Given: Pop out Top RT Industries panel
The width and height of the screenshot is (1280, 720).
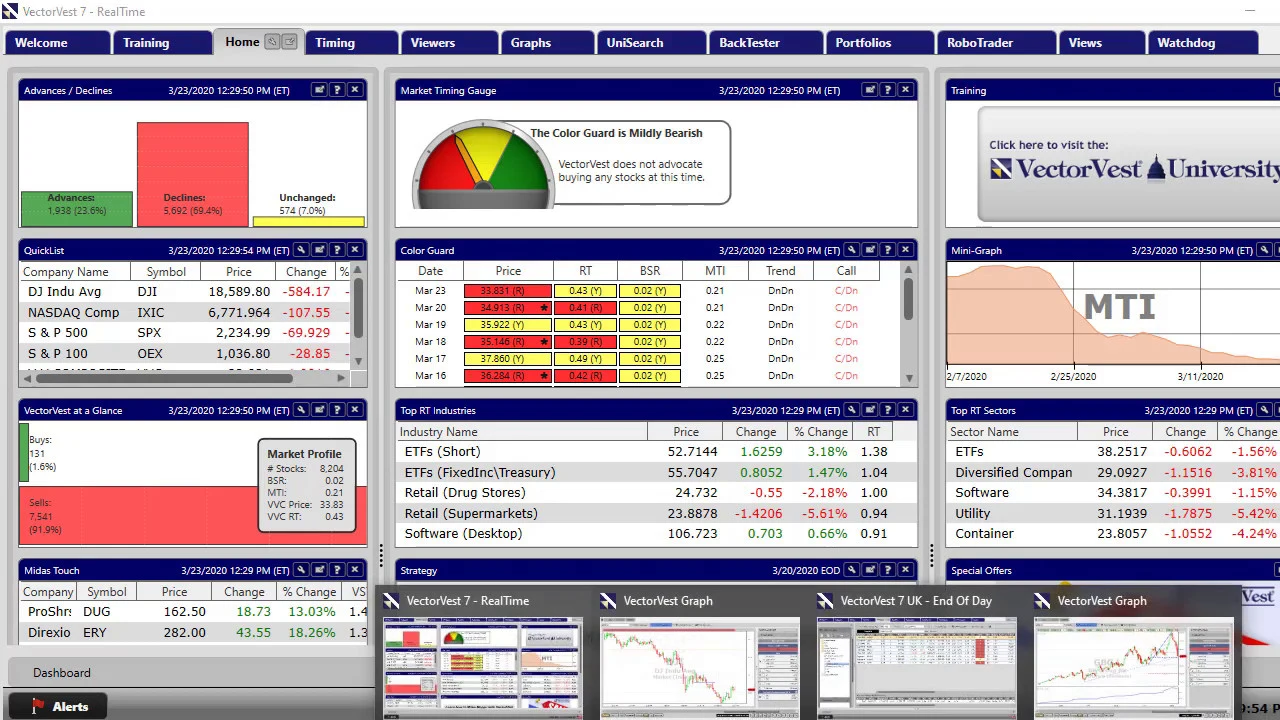Looking at the screenshot, I should pyautogui.click(x=869, y=410).
